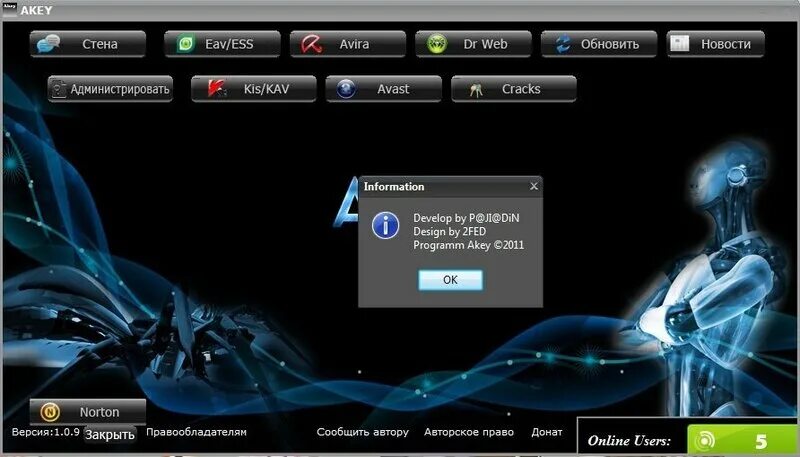This screenshot has height=457, width=800.
Task: Open the Avast keys section
Action: point(384,89)
